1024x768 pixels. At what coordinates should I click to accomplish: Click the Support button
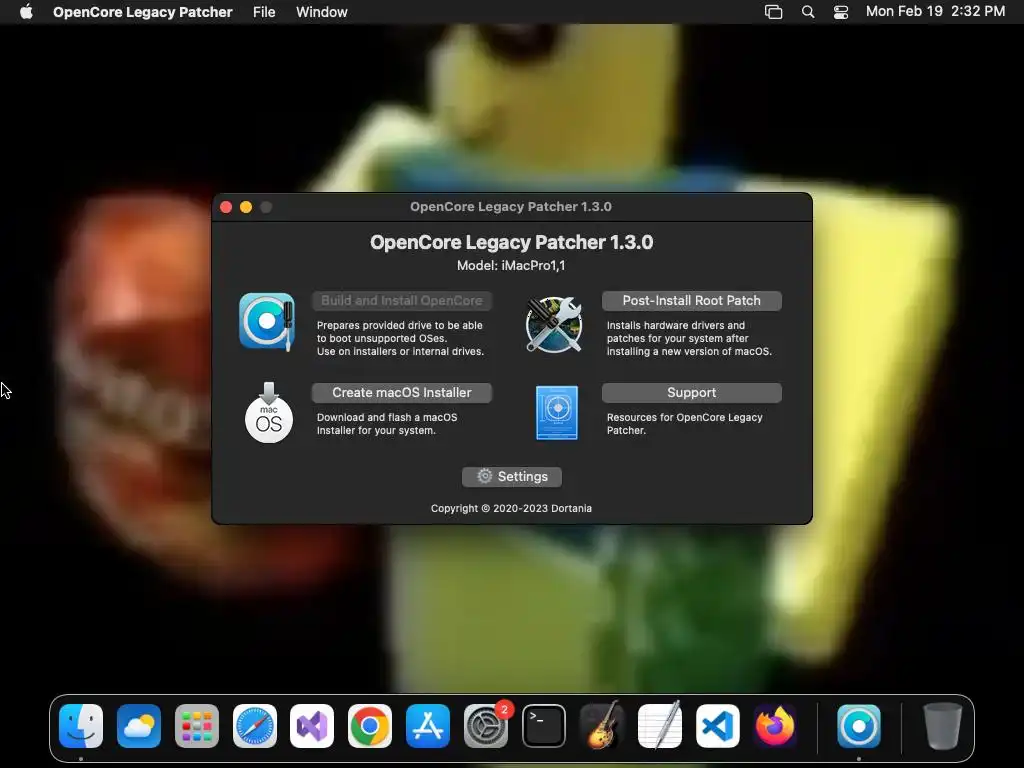coord(692,392)
